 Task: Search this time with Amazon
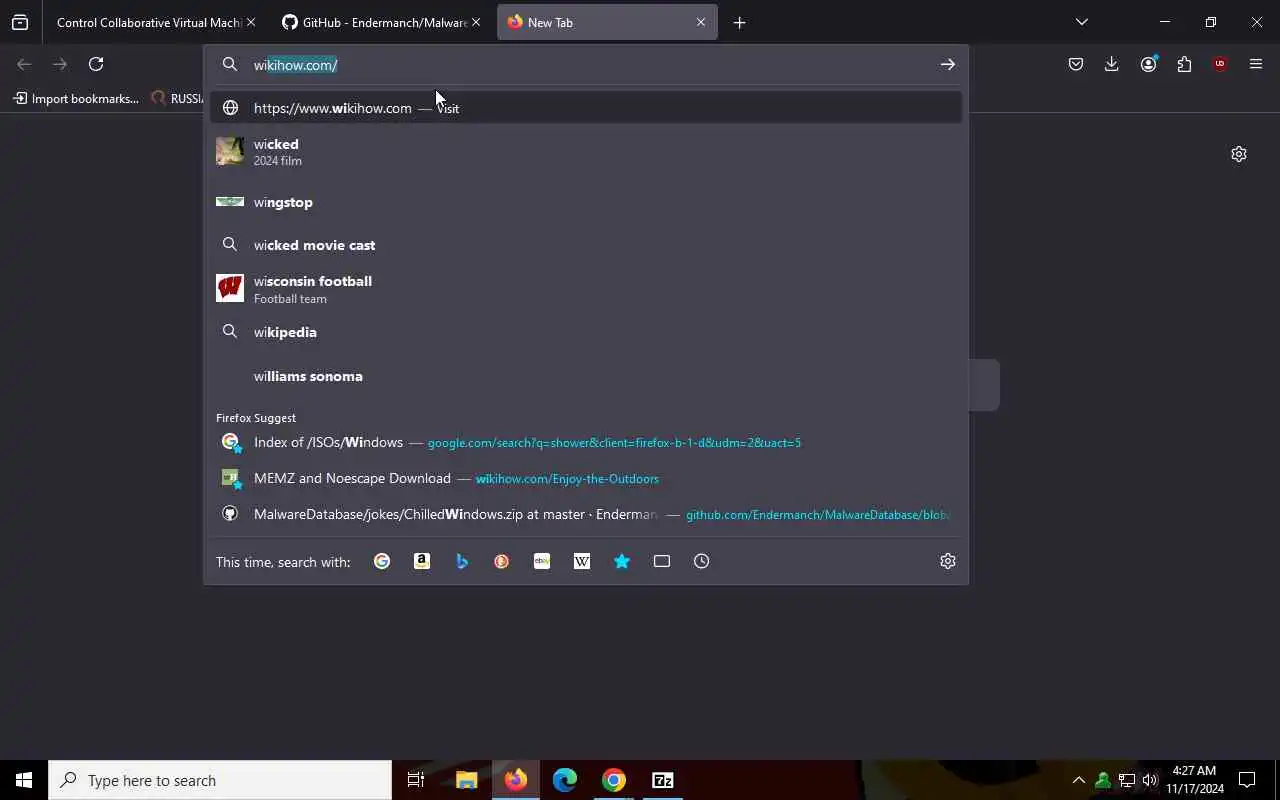pyautogui.click(x=422, y=561)
